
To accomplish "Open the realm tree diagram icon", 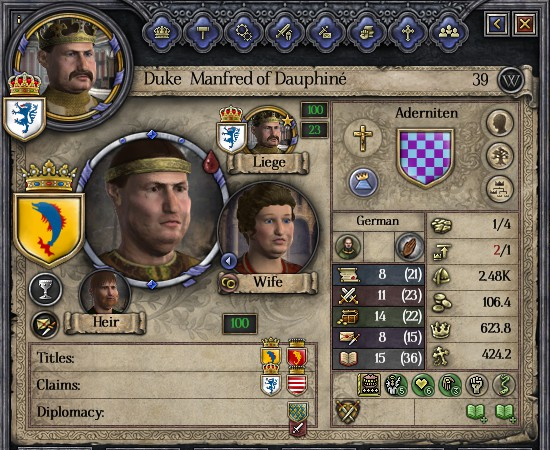I will pos(500,189).
